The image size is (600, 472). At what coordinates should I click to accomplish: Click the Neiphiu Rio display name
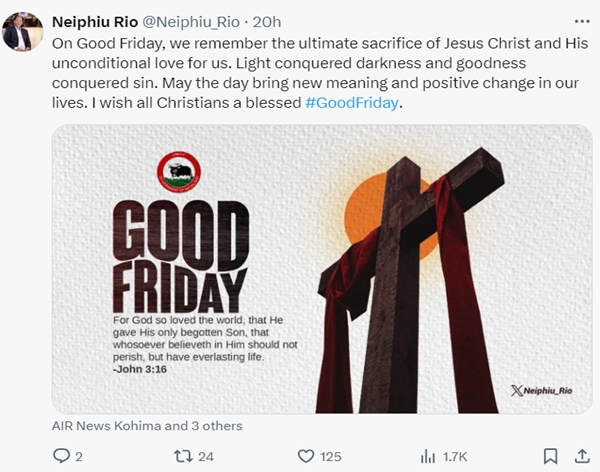click(x=95, y=22)
